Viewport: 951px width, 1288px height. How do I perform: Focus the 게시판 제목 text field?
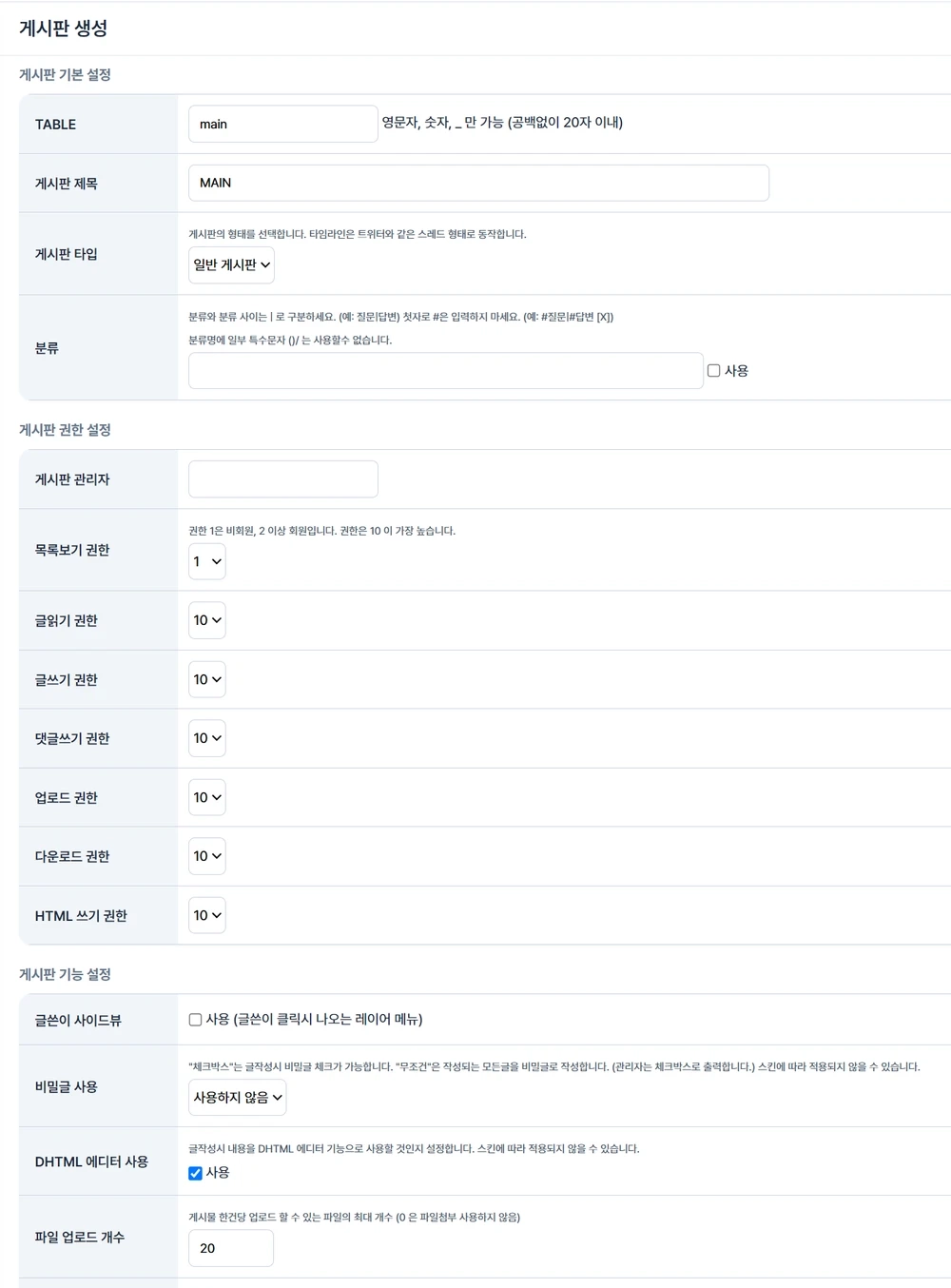click(x=478, y=183)
